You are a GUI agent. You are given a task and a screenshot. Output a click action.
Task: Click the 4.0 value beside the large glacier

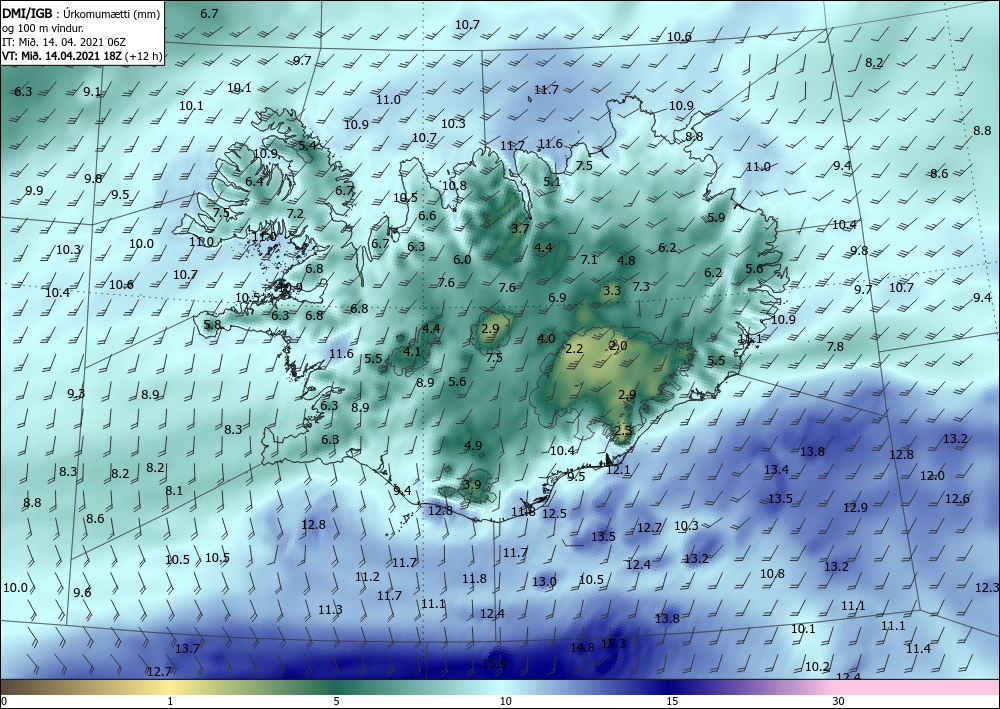[546, 339]
